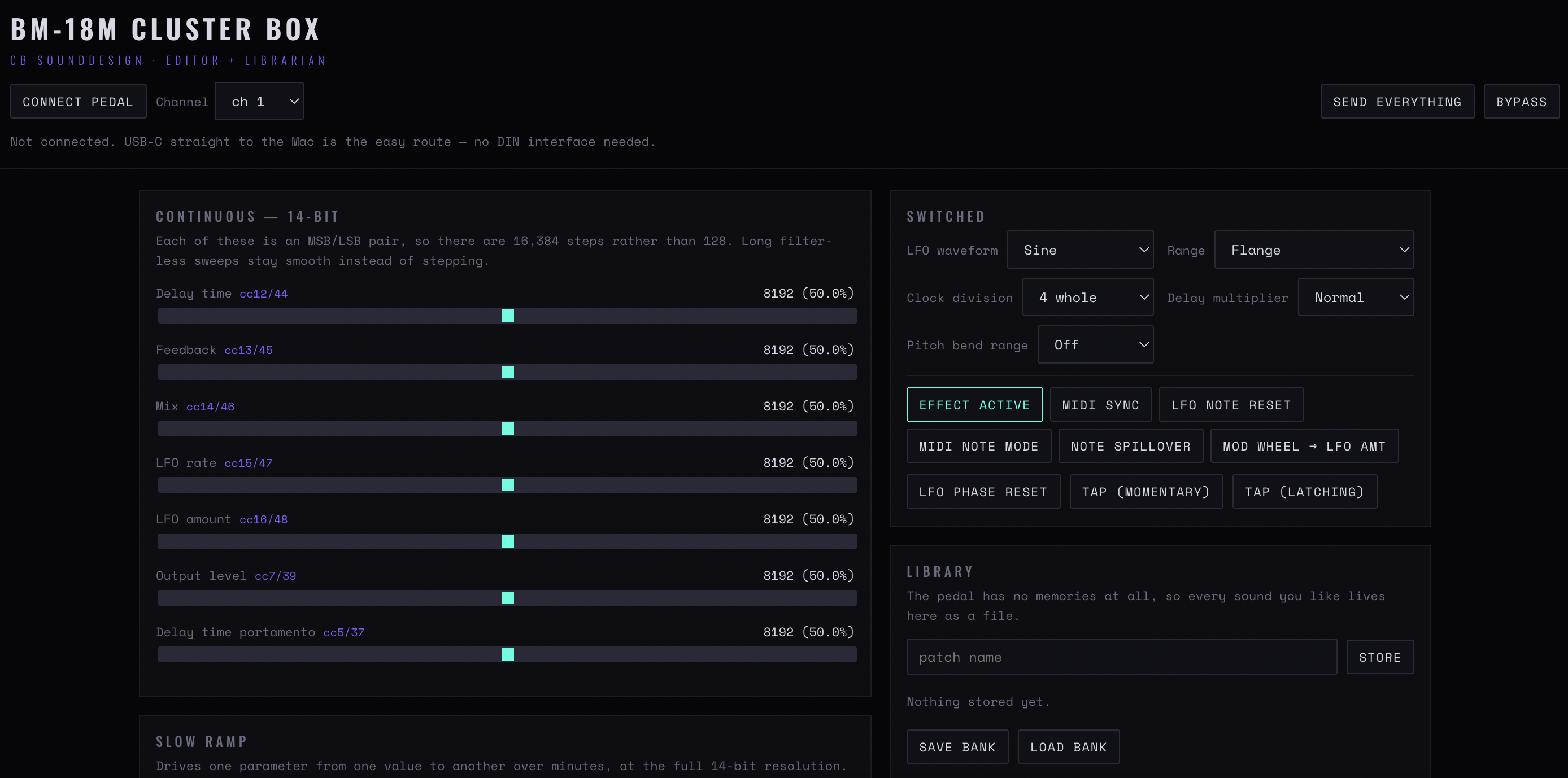Expand the Range dropdown showing Flange
The image size is (1568, 778).
pyautogui.click(x=1314, y=250)
